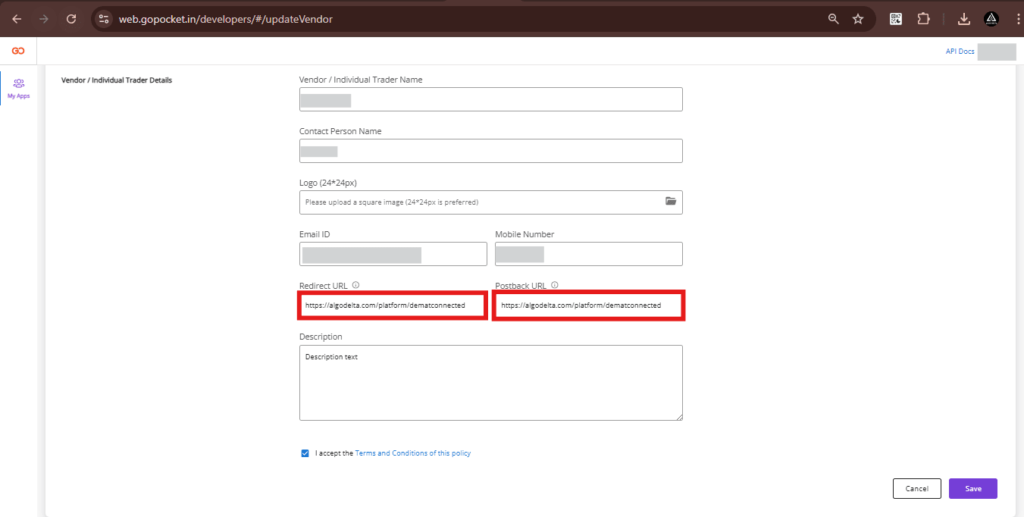Click the Save button
This screenshot has height=517, width=1024.
pyautogui.click(x=972, y=488)
